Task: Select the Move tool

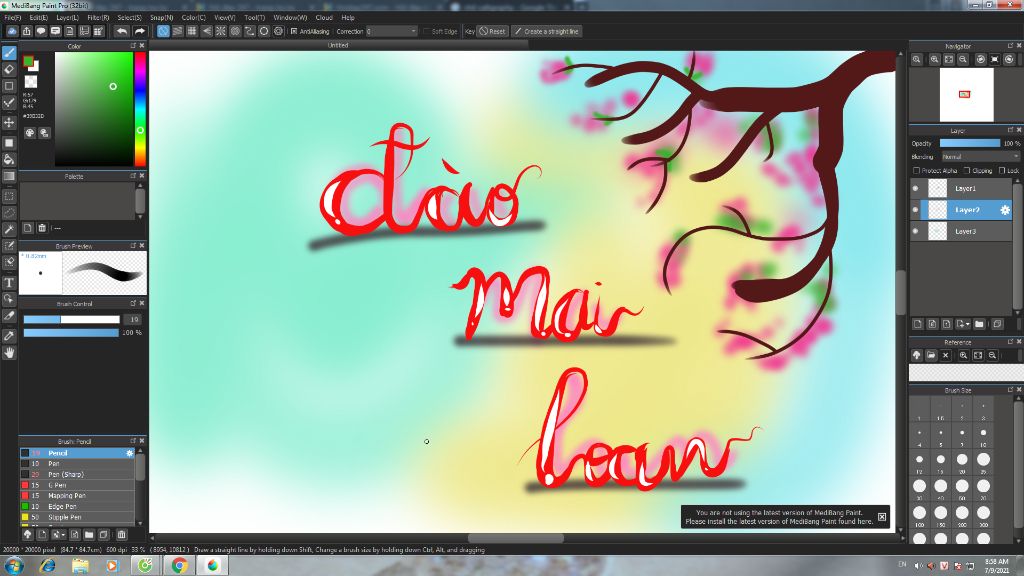Action: (x=9, y=122)
